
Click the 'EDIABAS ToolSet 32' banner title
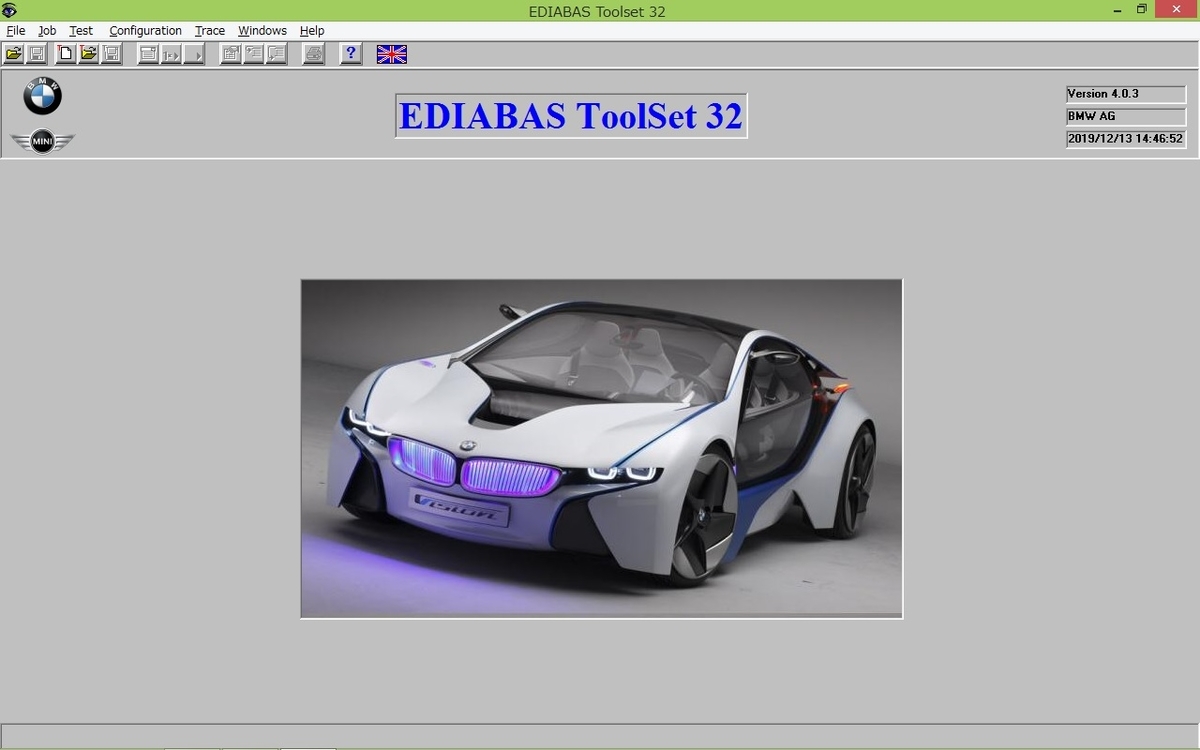(x=571, y=116)
